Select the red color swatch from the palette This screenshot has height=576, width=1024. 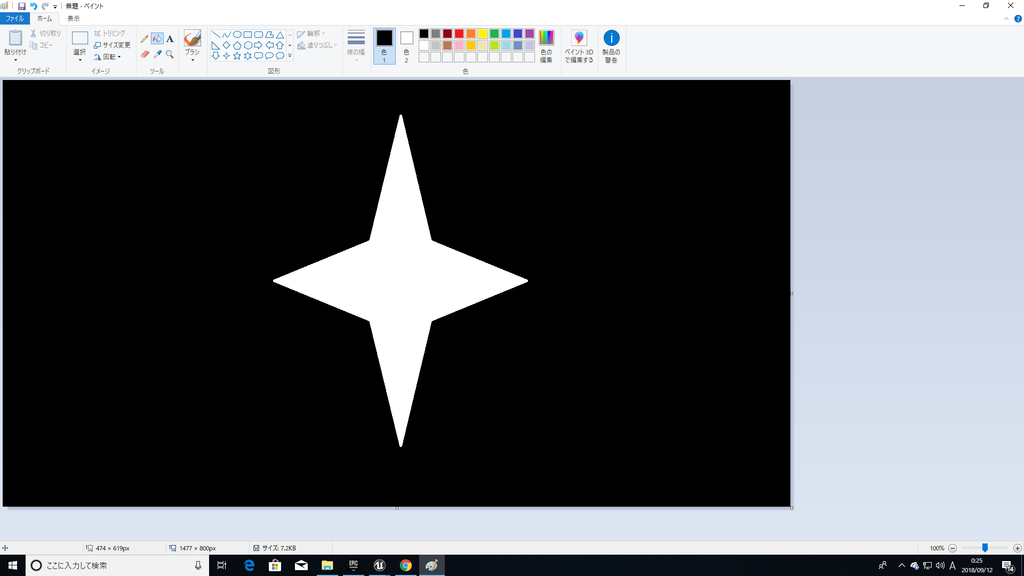(458, 33)
